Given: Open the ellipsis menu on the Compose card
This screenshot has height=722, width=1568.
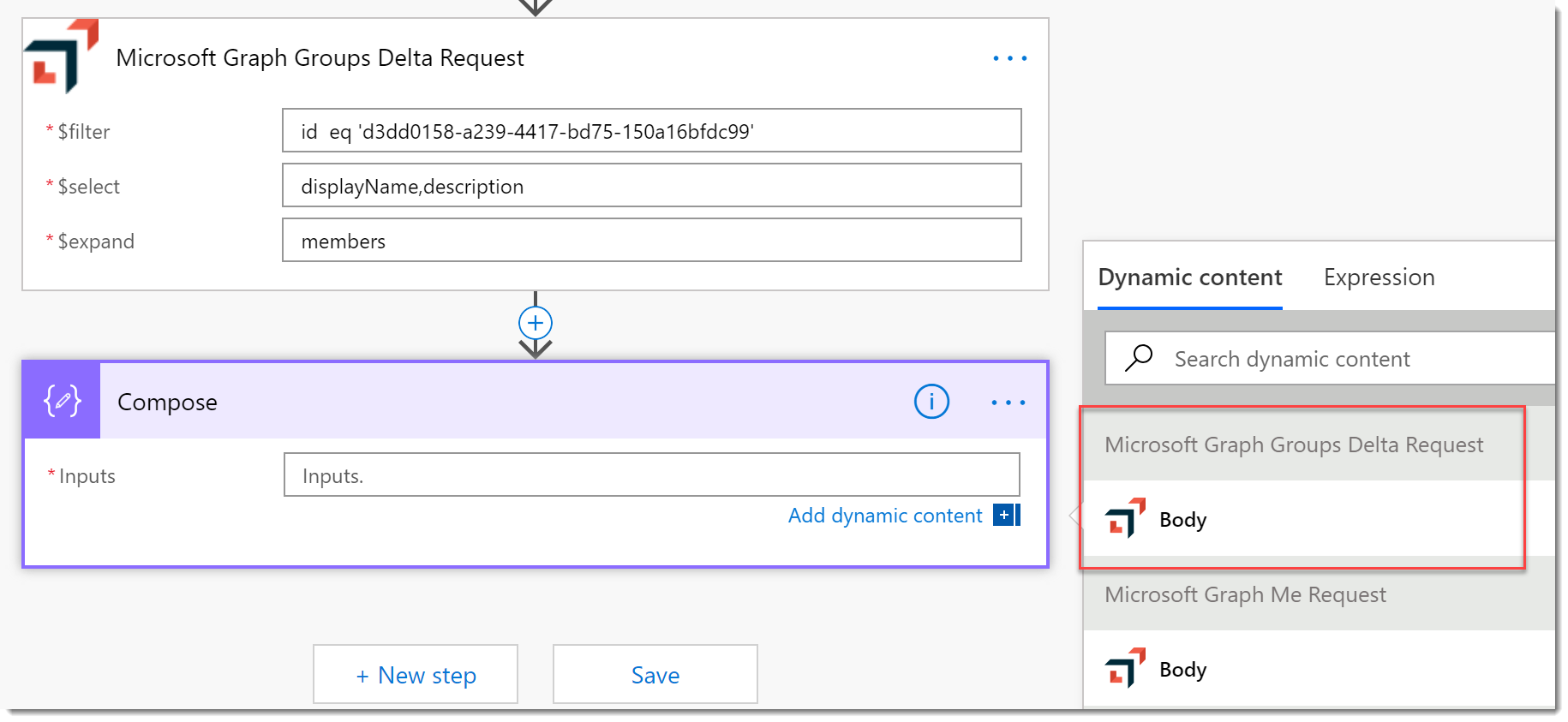Looking at the screenshot, I should click(x=1008, y=403).
